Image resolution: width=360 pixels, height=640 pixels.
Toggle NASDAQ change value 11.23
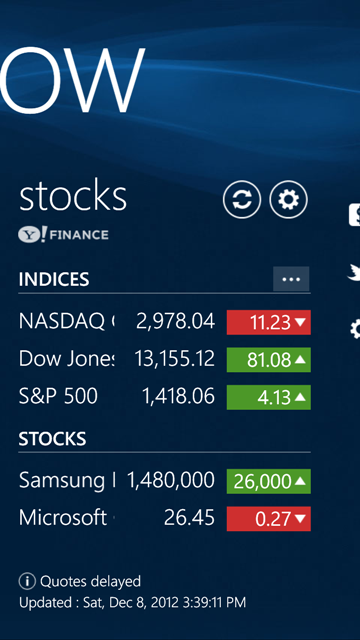(269, 322)
